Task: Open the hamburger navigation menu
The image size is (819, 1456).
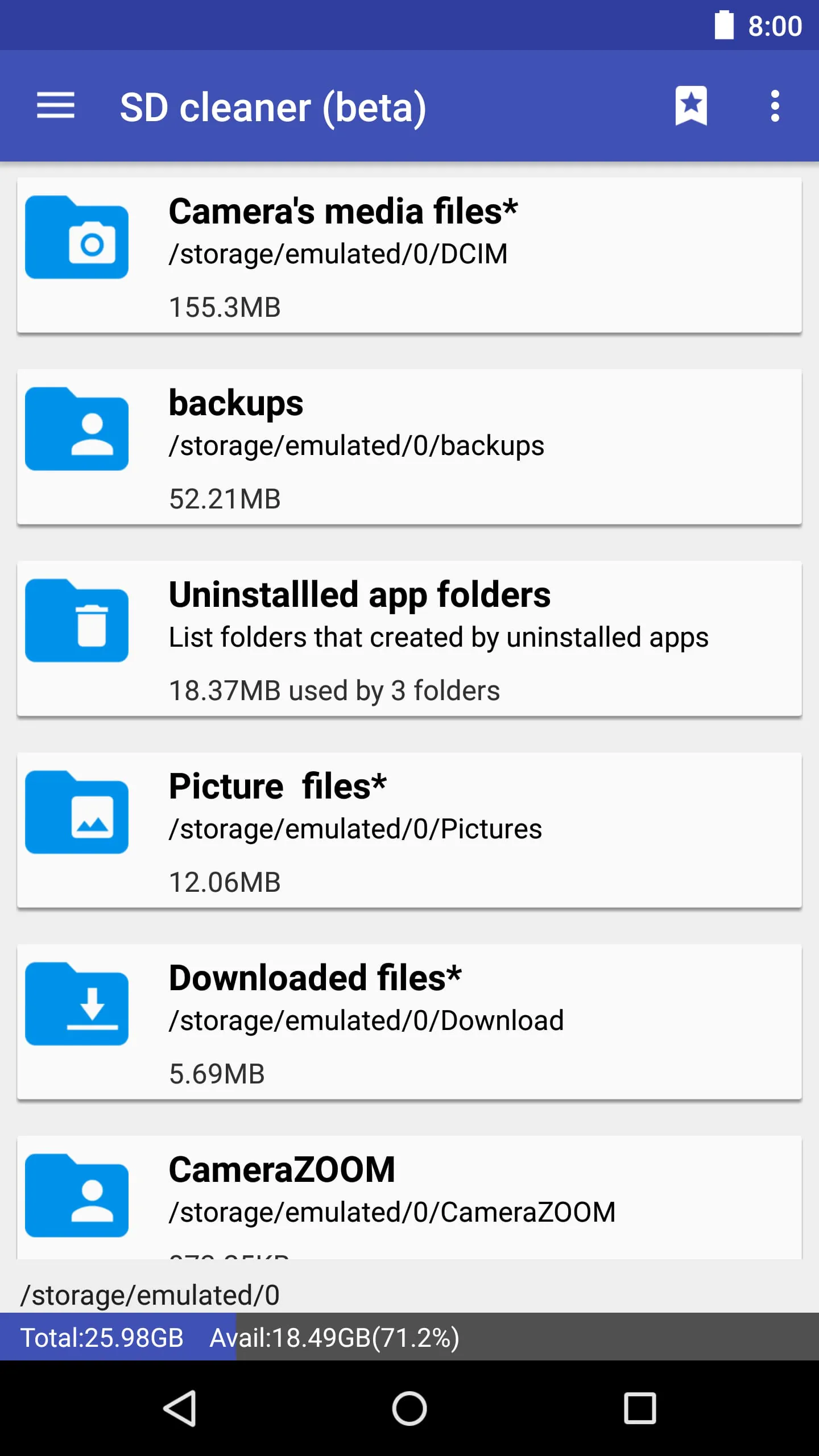Action: [x=56, y=106]
